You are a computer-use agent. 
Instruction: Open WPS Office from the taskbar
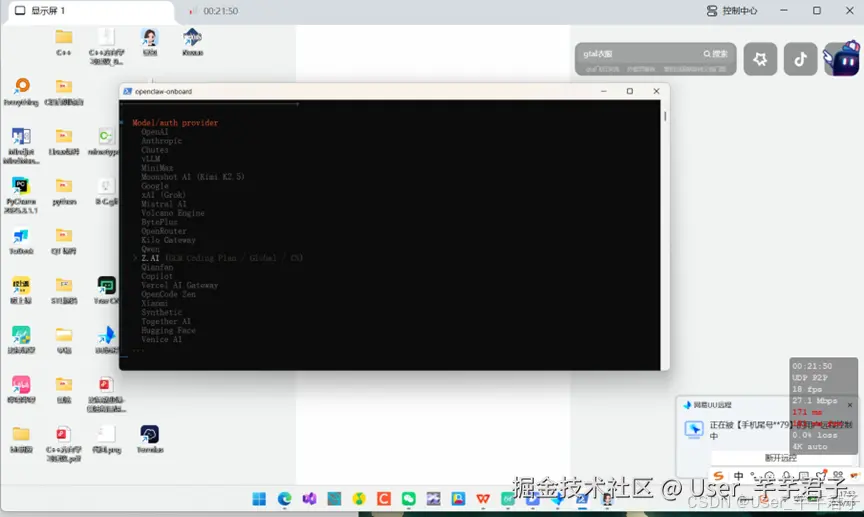point(483,499)
